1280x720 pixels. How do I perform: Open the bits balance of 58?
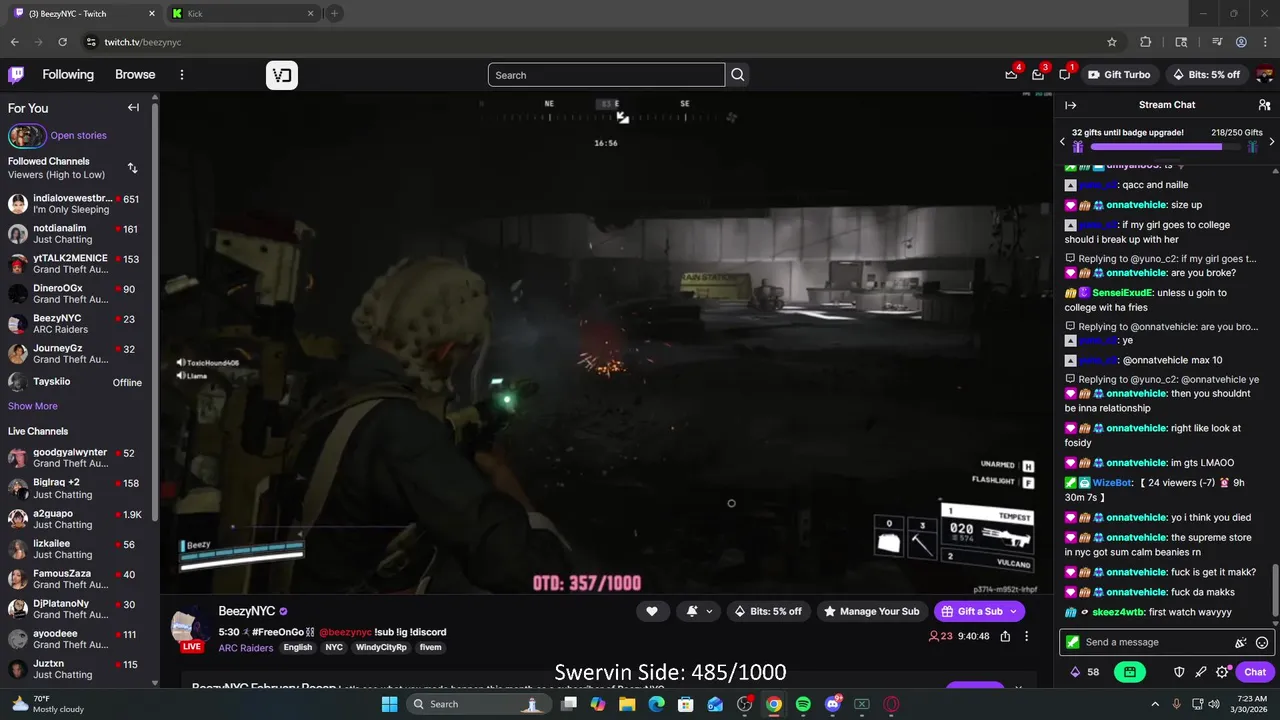(1085, 672)
